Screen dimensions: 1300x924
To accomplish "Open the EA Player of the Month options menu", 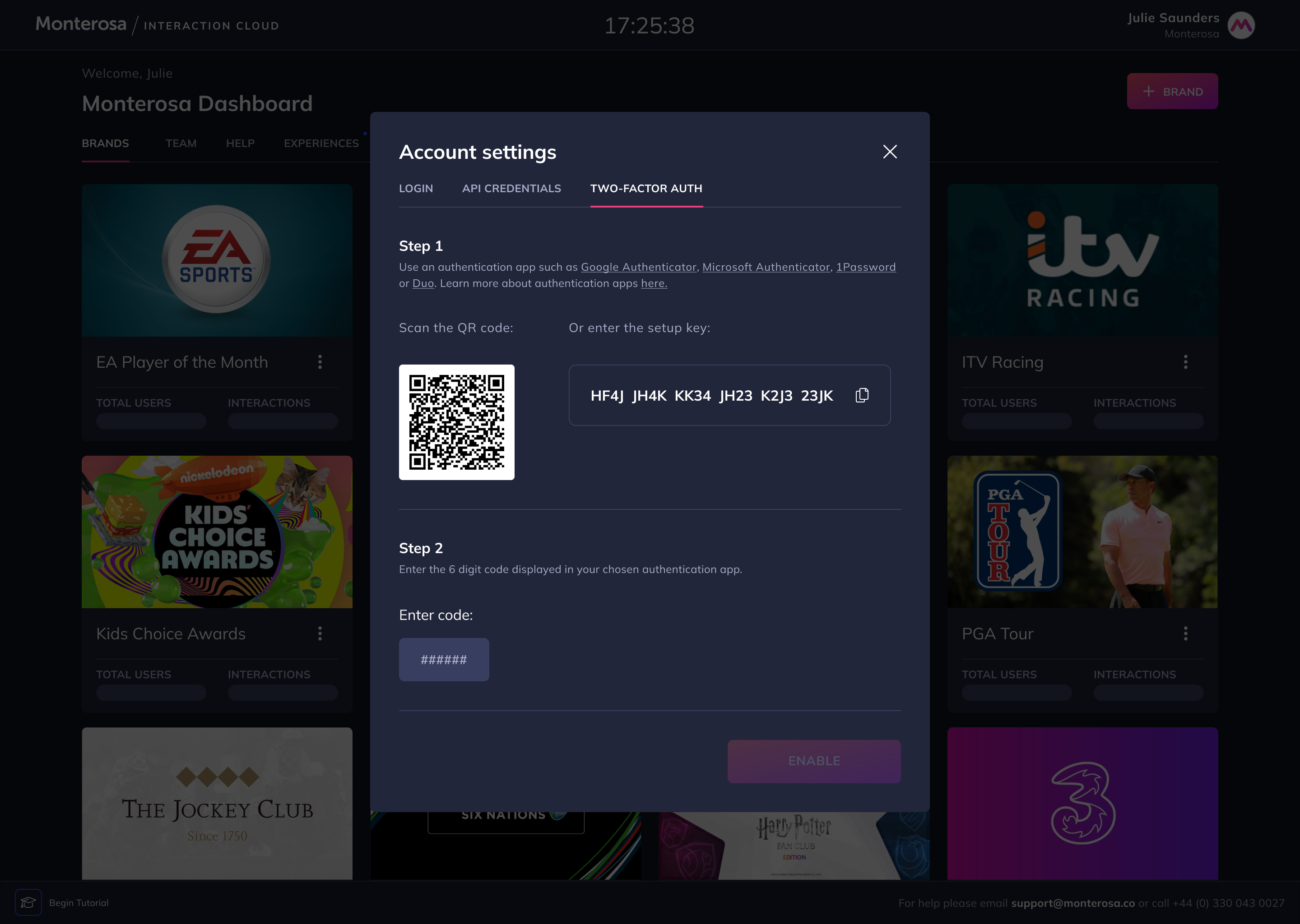I will [x=320, y=362].
